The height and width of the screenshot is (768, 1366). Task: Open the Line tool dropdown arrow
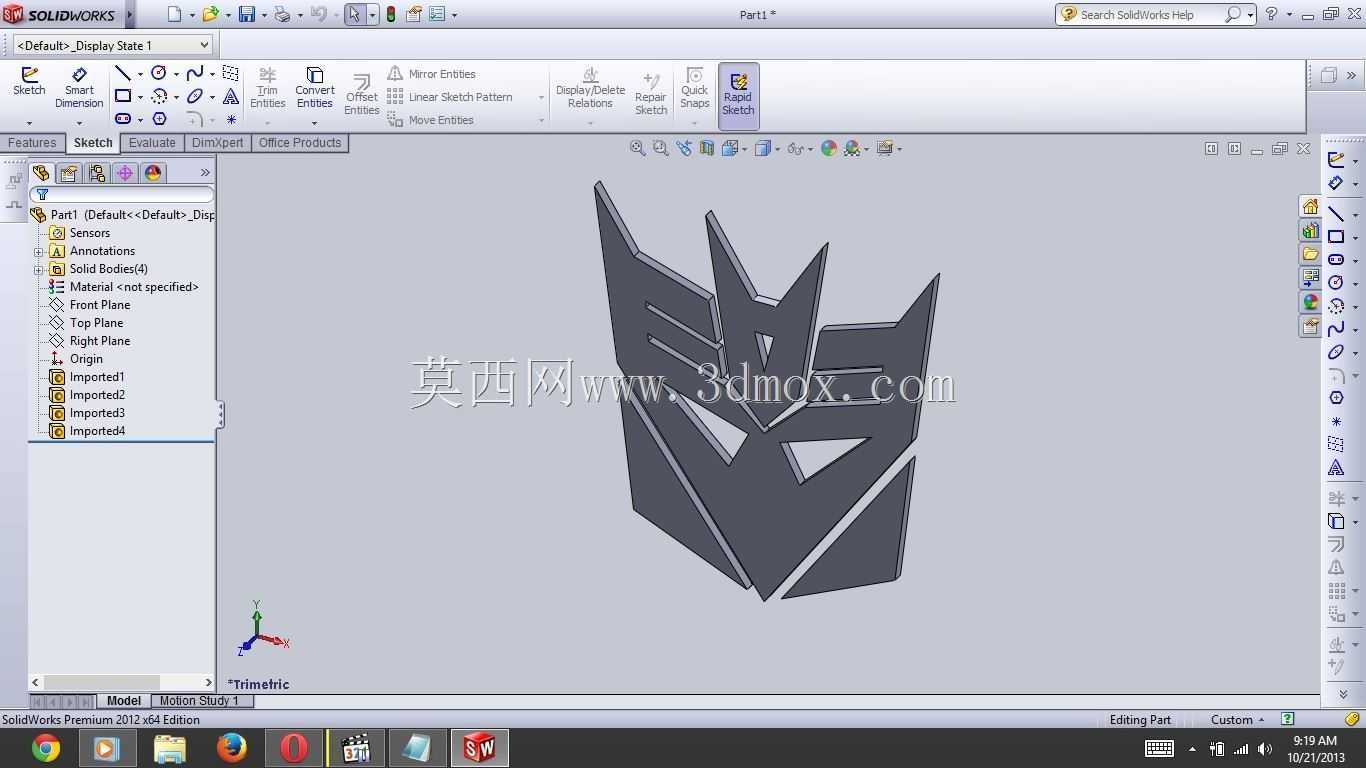pos(140,73)
